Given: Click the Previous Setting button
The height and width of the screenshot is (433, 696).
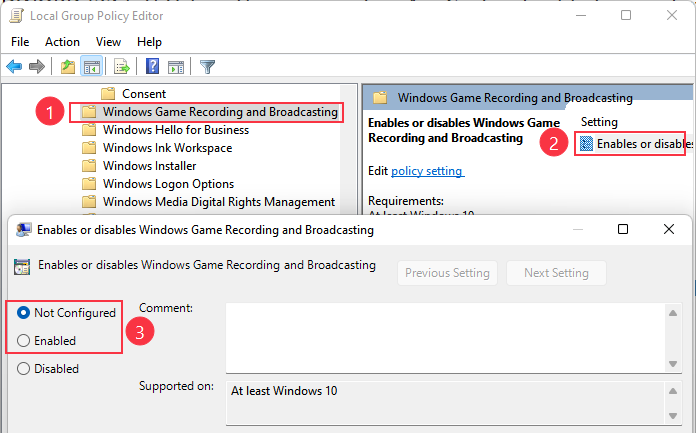Looking at the screenshot, I should [447, 273].
